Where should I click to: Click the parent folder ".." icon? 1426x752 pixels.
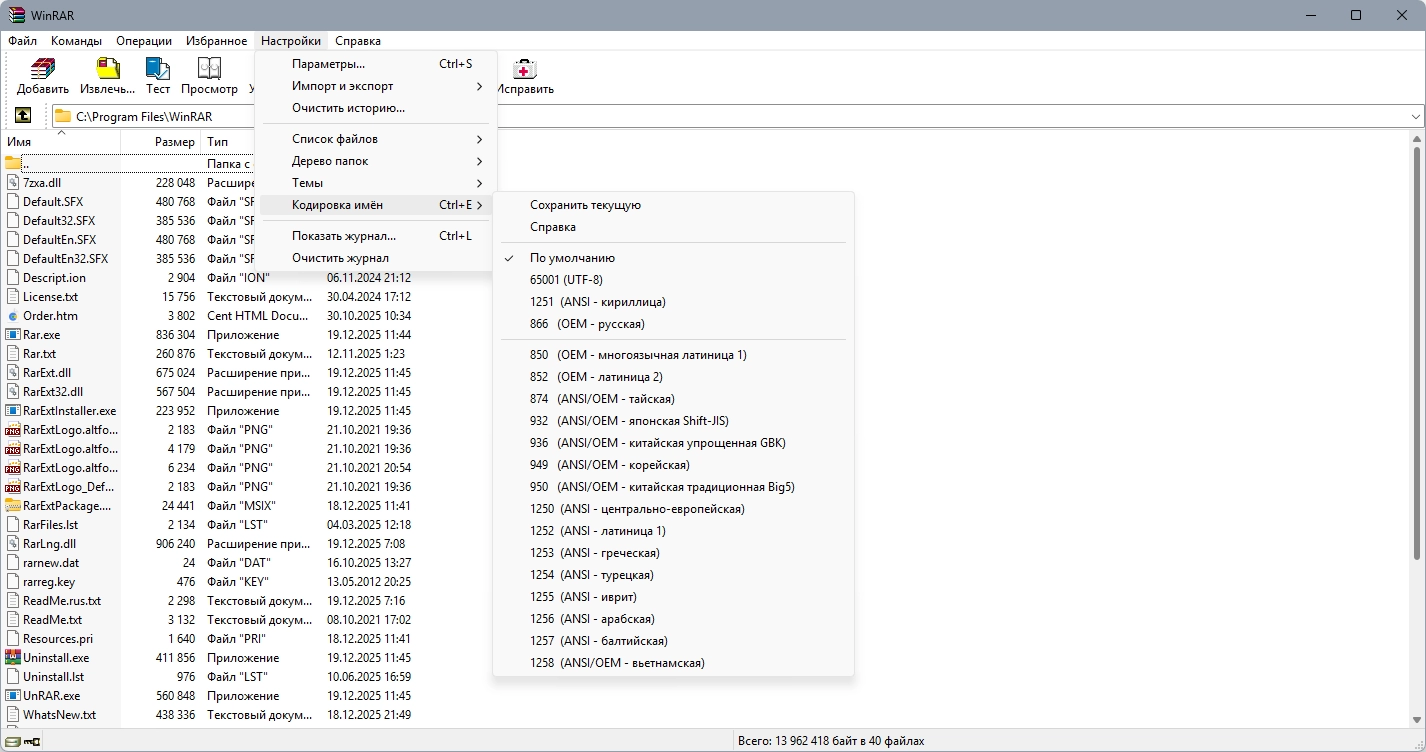pyautogui.click(x=13, y=163)
